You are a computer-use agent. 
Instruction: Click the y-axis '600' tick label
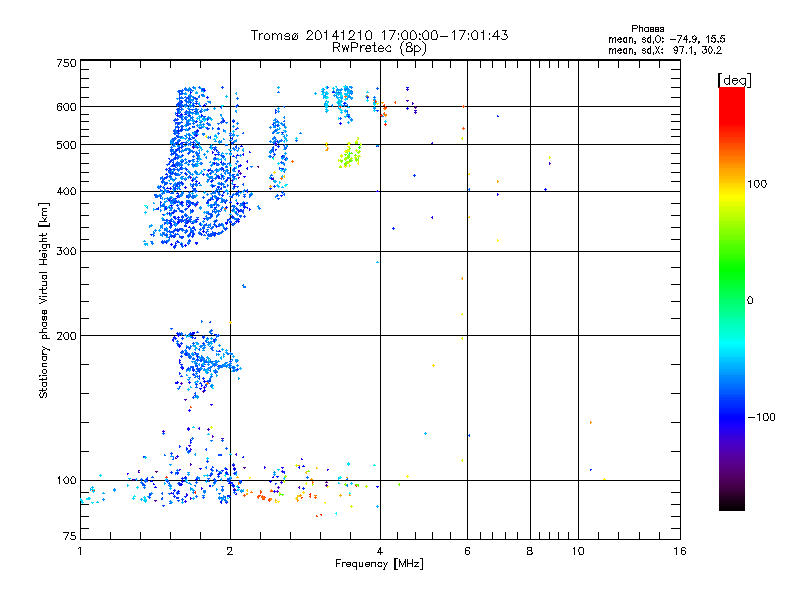(x=66, y=107)
